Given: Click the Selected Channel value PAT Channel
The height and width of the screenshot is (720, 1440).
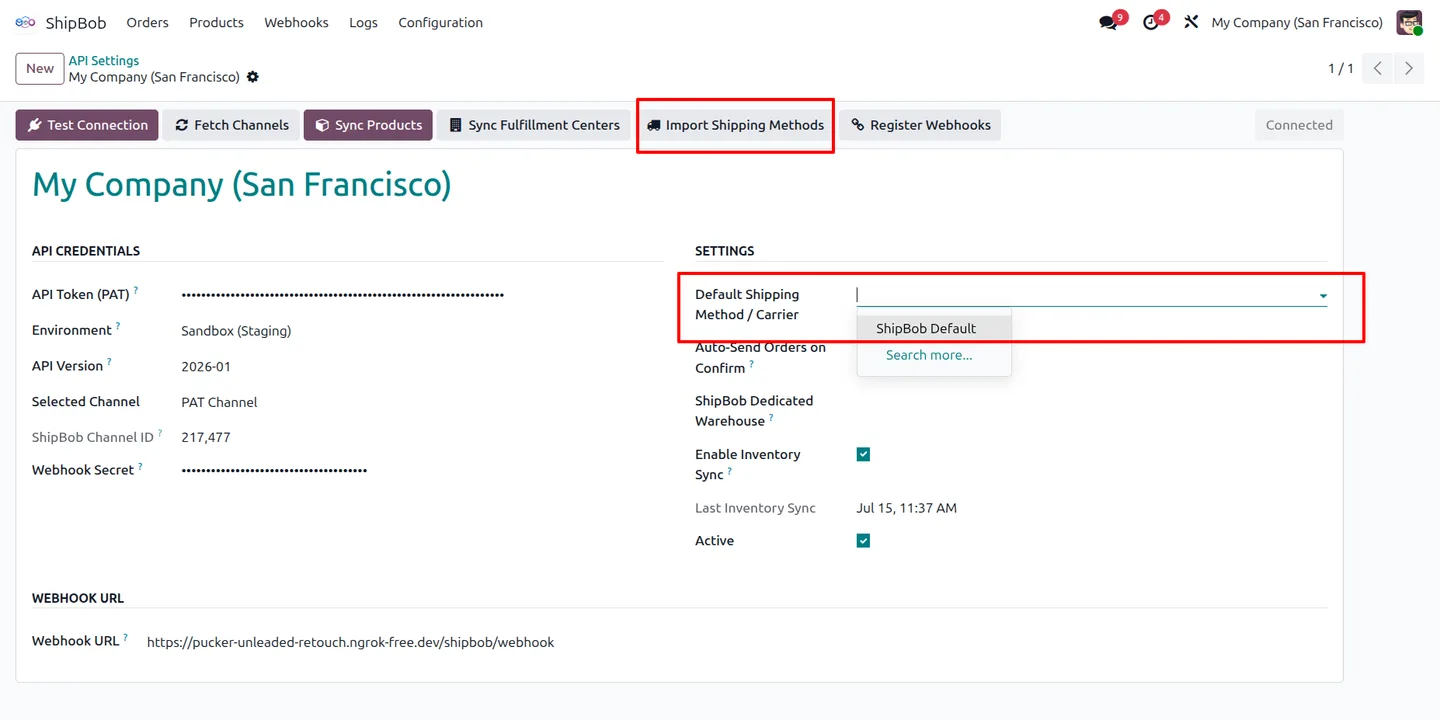Looking at the screenshot, I should point(219,402).
